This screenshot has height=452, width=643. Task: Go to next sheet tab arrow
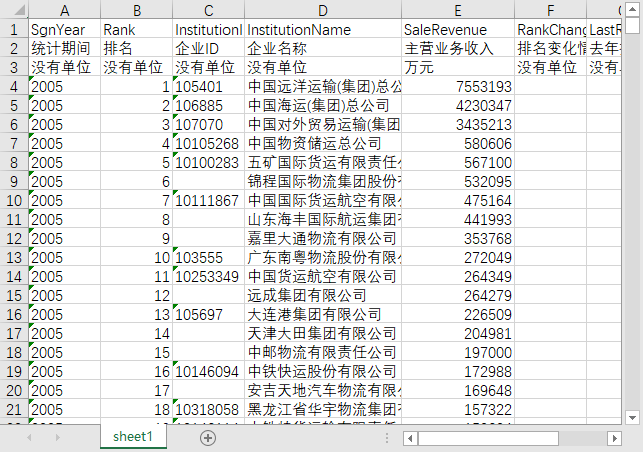click(x=57, y=438)
